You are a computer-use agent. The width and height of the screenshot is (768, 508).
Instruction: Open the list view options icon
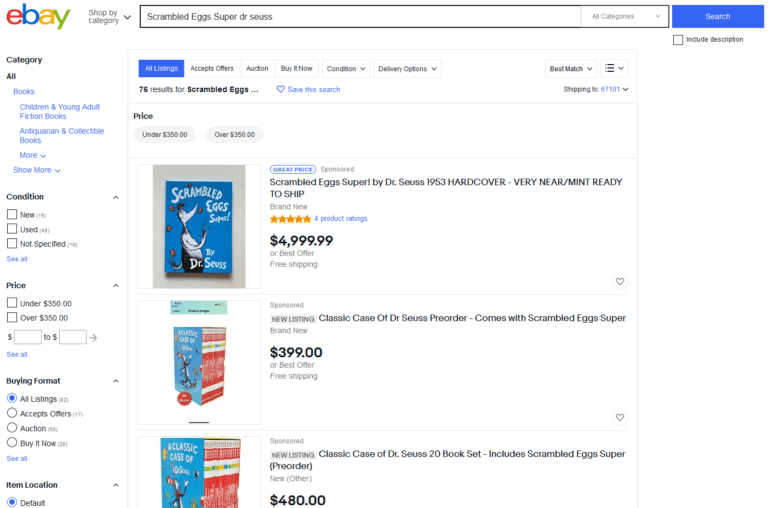[614, 68]
